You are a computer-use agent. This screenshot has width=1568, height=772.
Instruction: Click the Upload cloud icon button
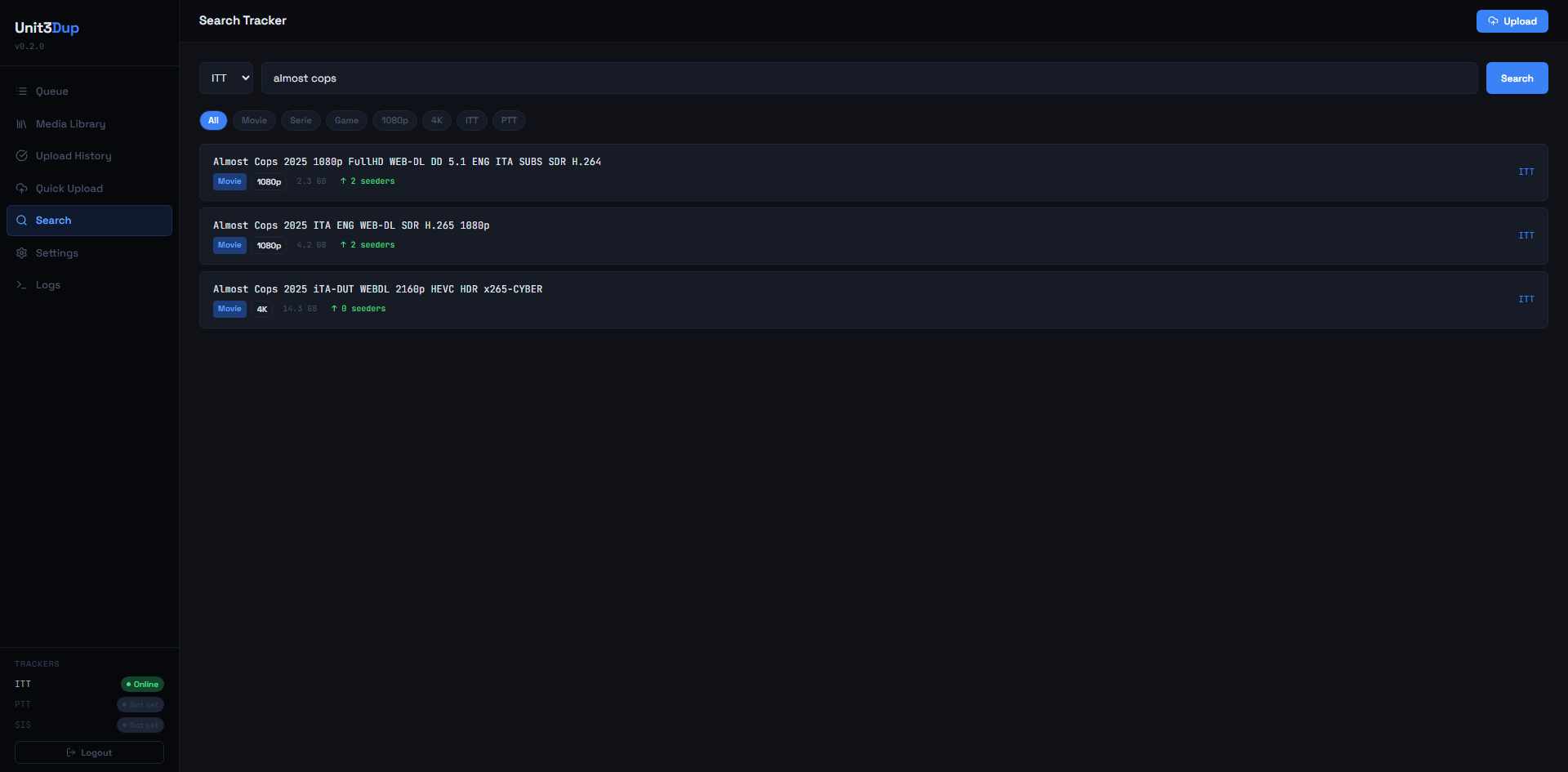[1494, 20]
